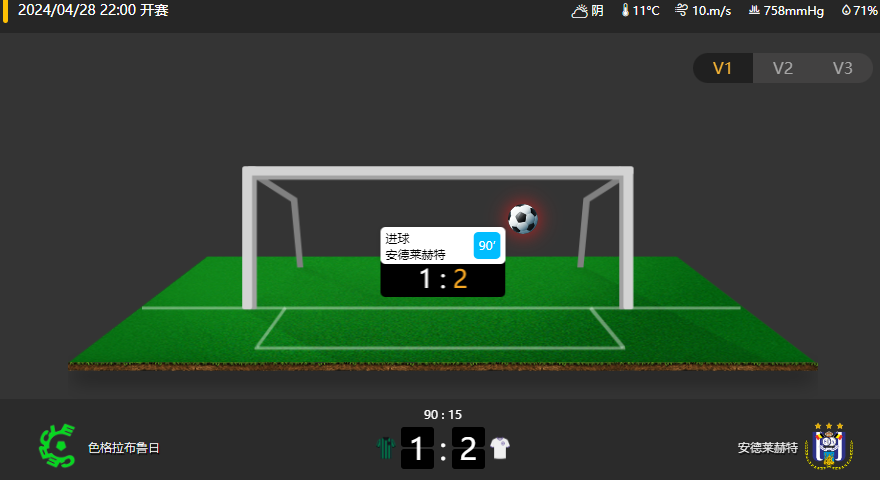Click the green striped home jersey icon
880x480 pixels.
click(x=386, y=448)
